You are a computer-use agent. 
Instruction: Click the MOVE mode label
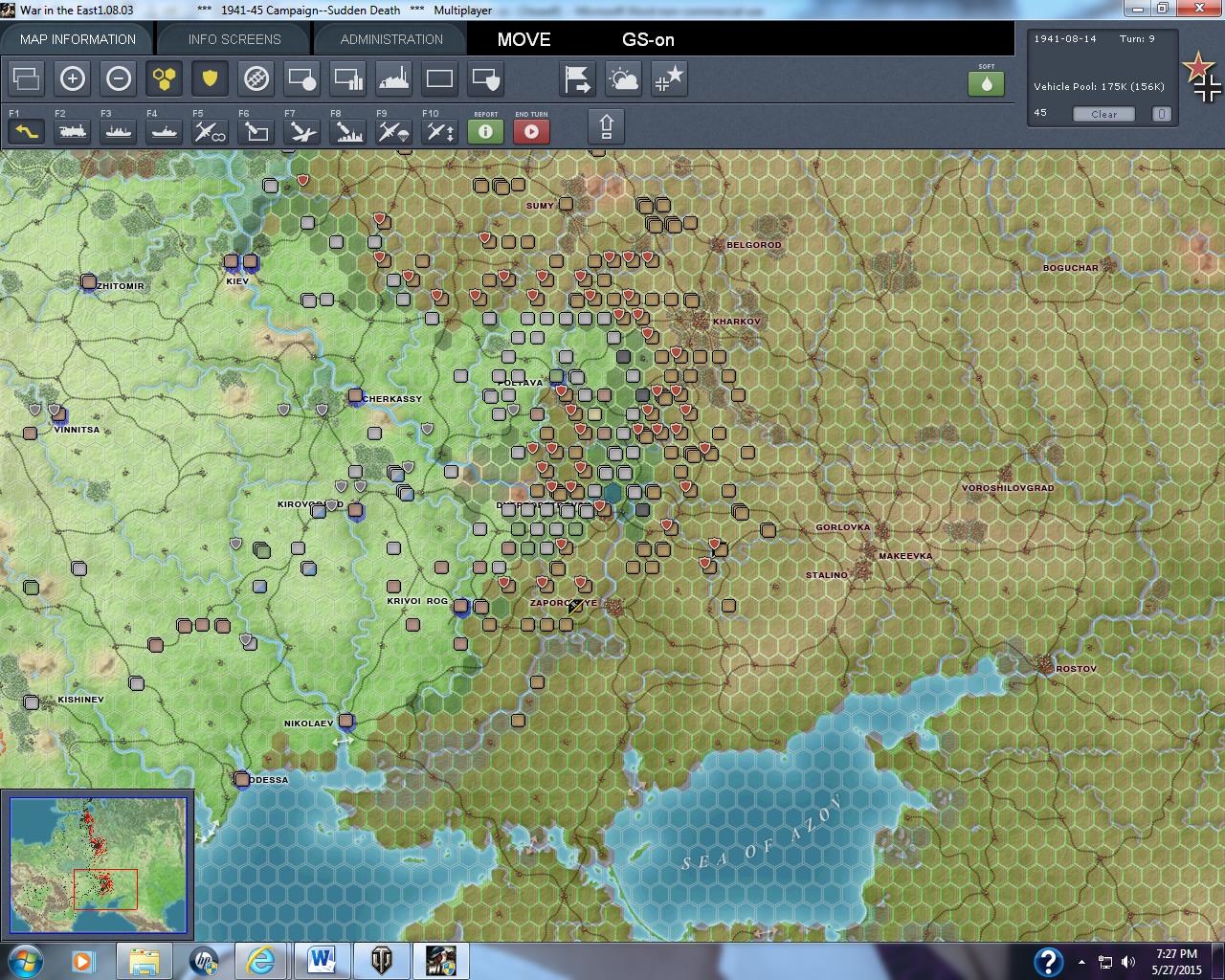[523, 40]
